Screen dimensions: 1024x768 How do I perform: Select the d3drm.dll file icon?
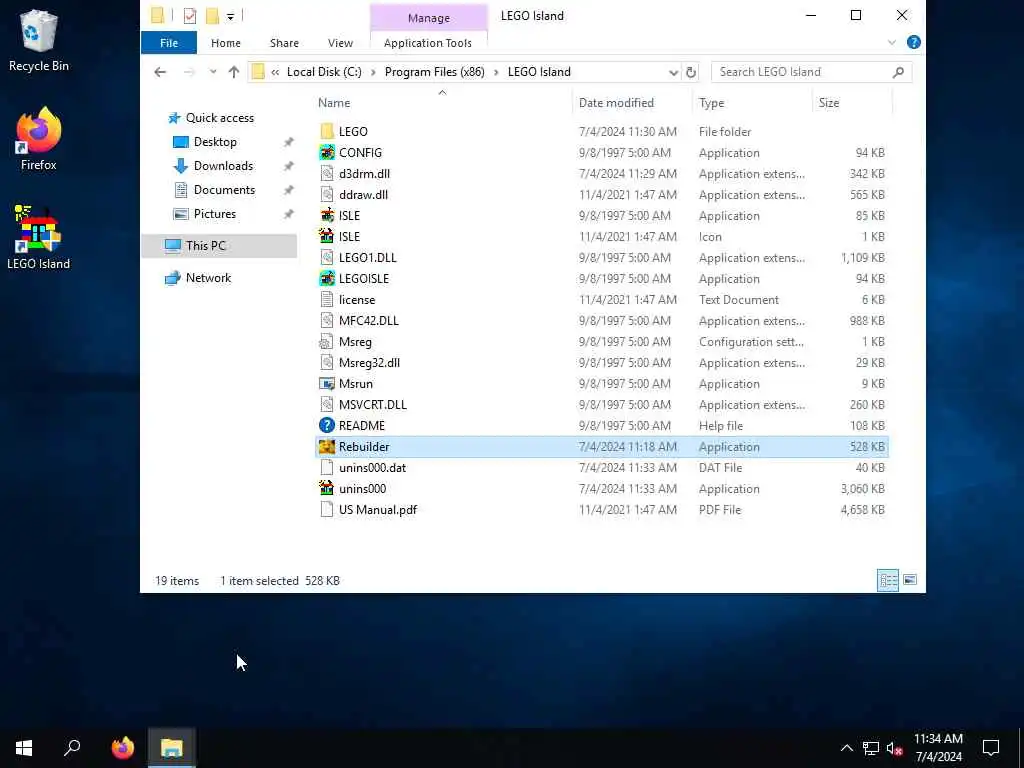point(327,173)
